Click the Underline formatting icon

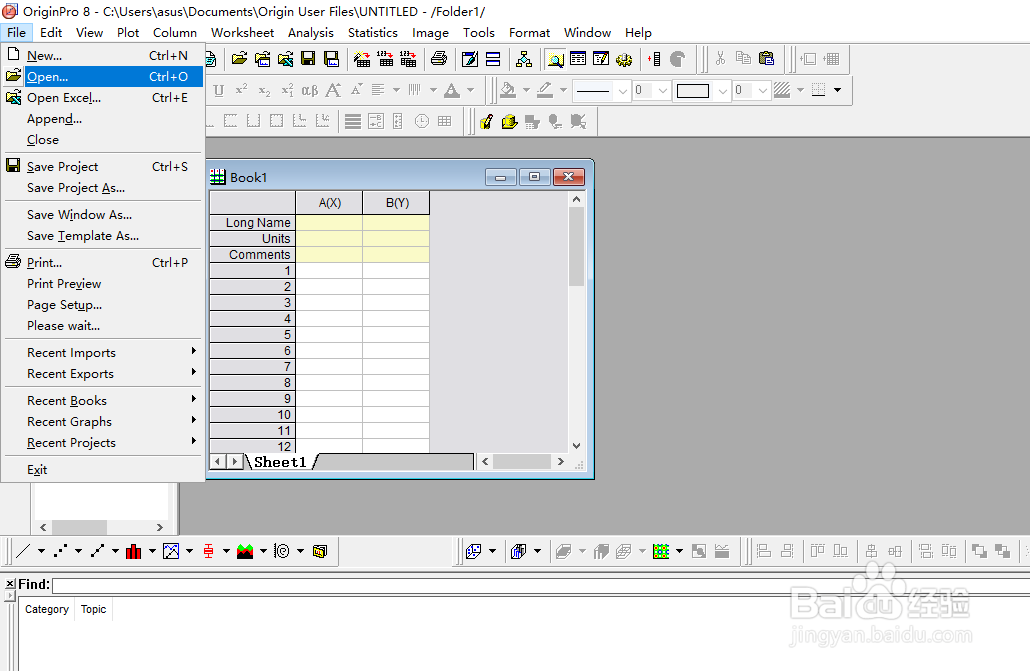click(219, 90)
